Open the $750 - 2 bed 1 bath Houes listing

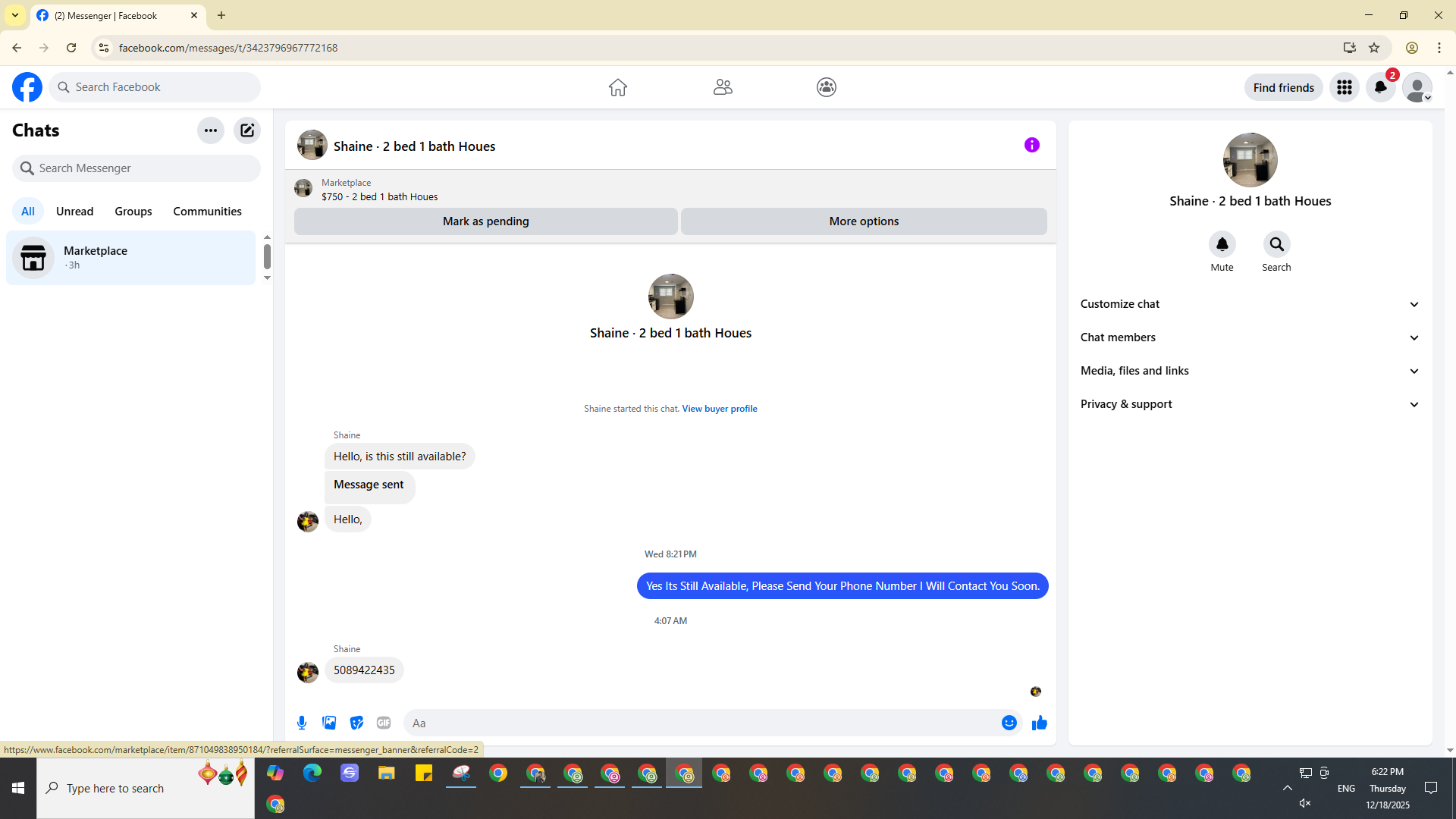[379, 196]
